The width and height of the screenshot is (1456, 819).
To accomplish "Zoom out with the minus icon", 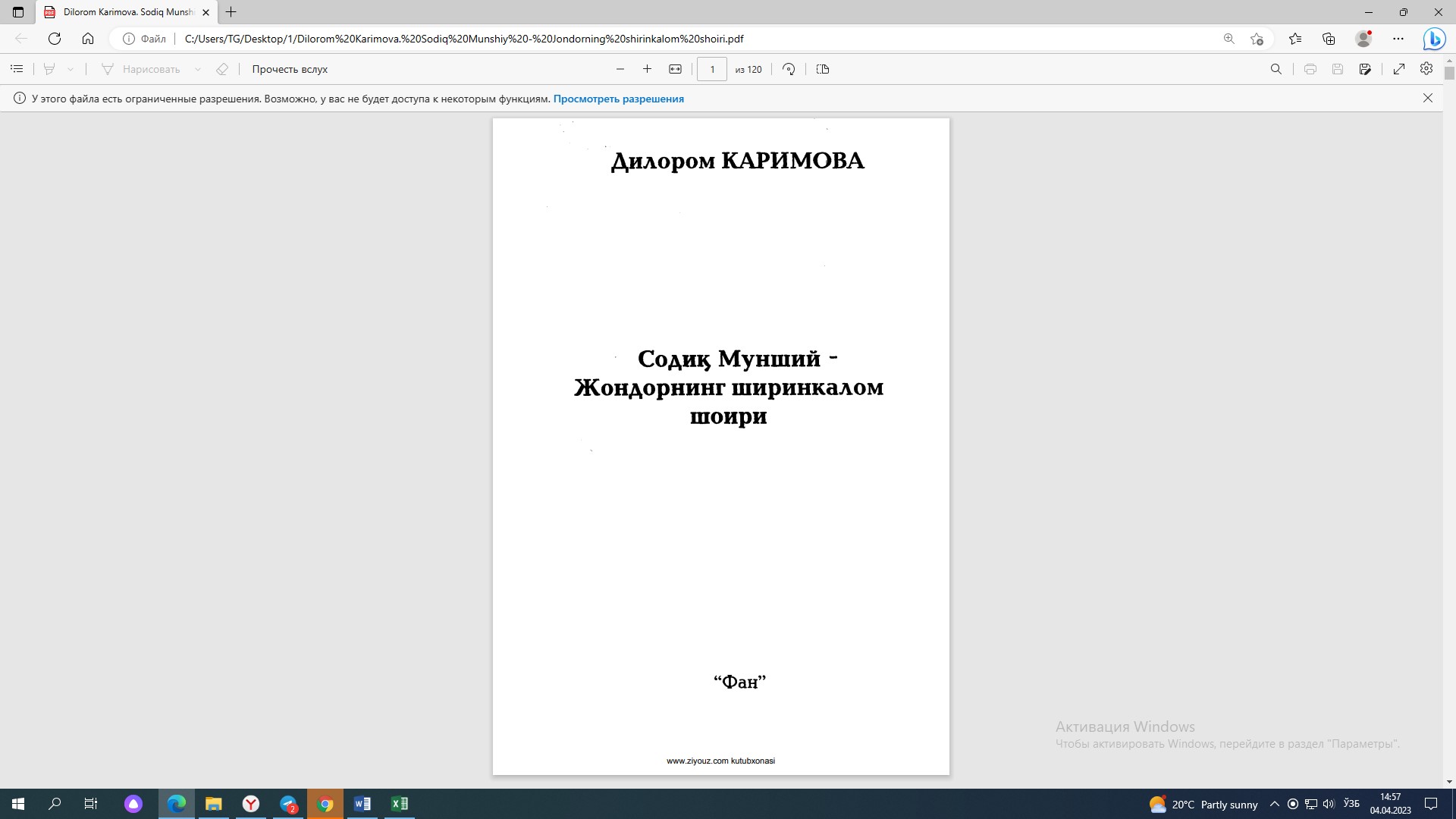I will point(620,69).
